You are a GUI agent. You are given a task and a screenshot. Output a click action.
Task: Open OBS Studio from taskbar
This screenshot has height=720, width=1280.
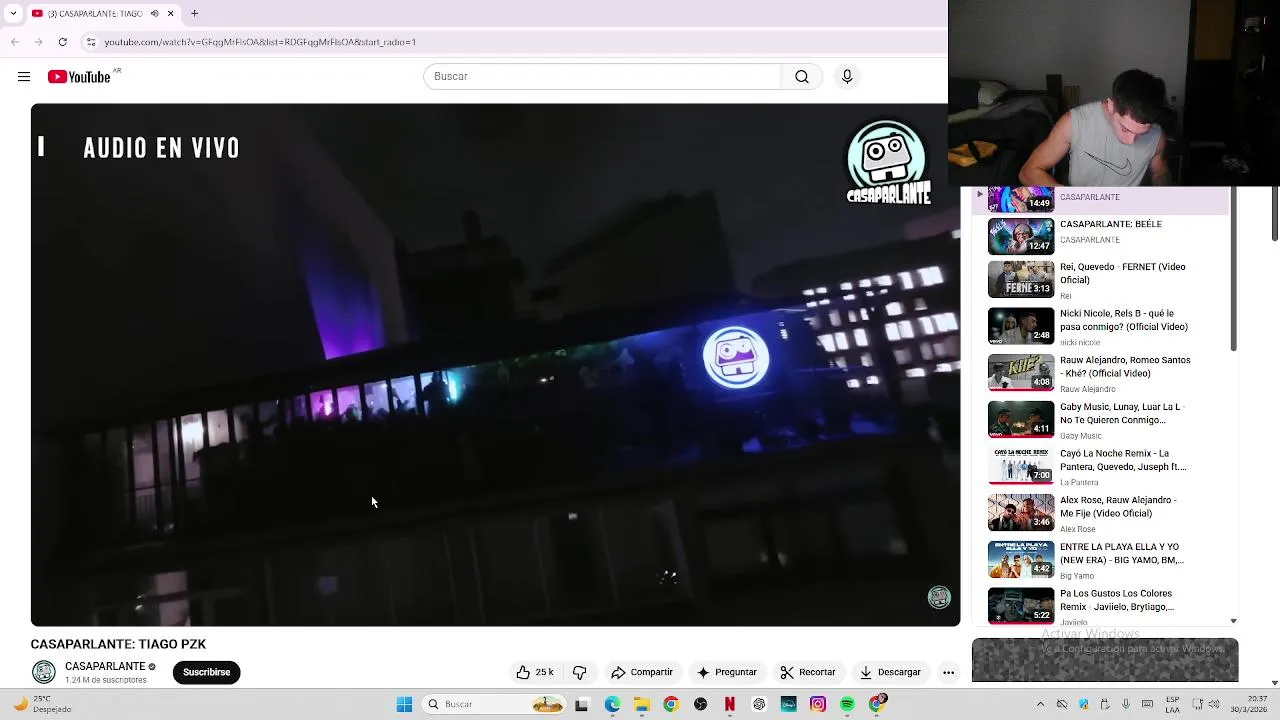[x=700, y=705]
